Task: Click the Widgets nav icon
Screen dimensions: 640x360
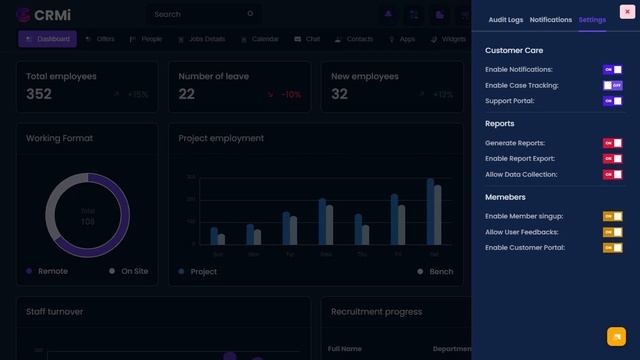Action: click(x=434, y=39)
